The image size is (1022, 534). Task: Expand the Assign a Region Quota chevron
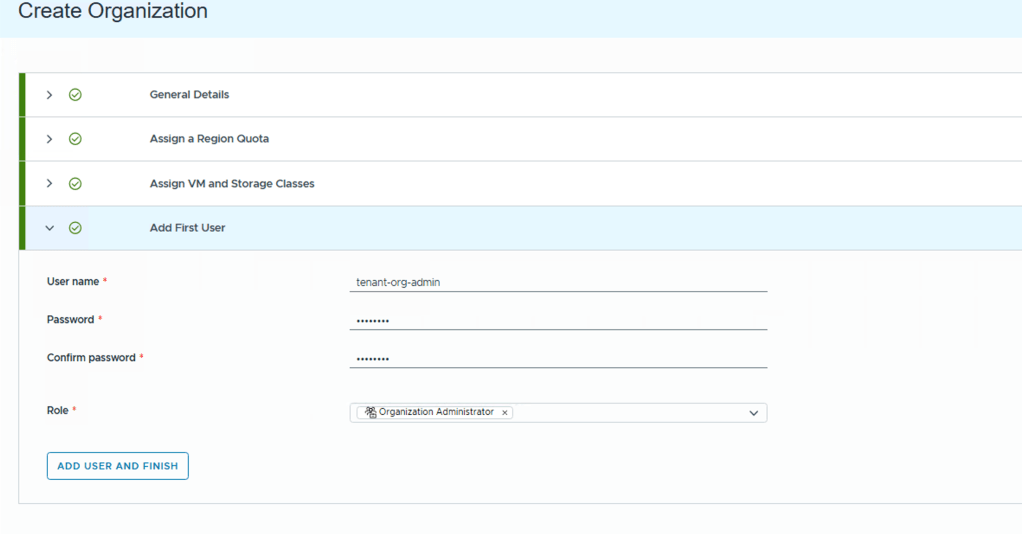point(49,139)
